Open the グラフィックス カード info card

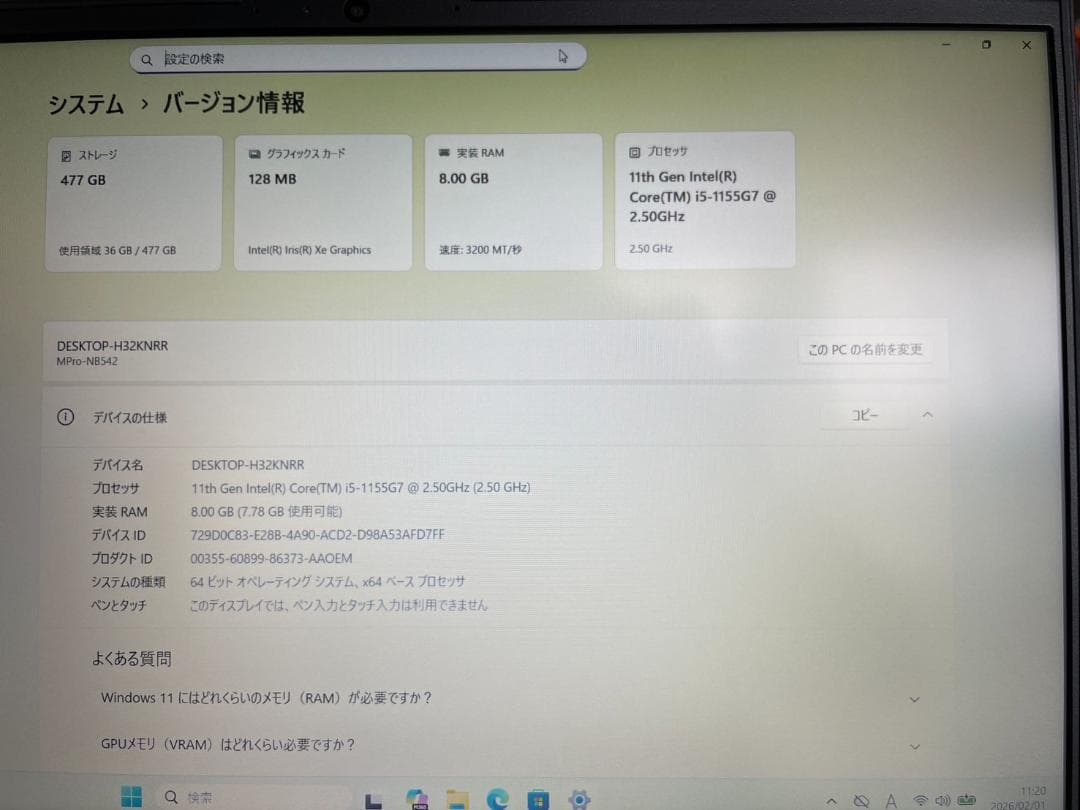point(323,200)
